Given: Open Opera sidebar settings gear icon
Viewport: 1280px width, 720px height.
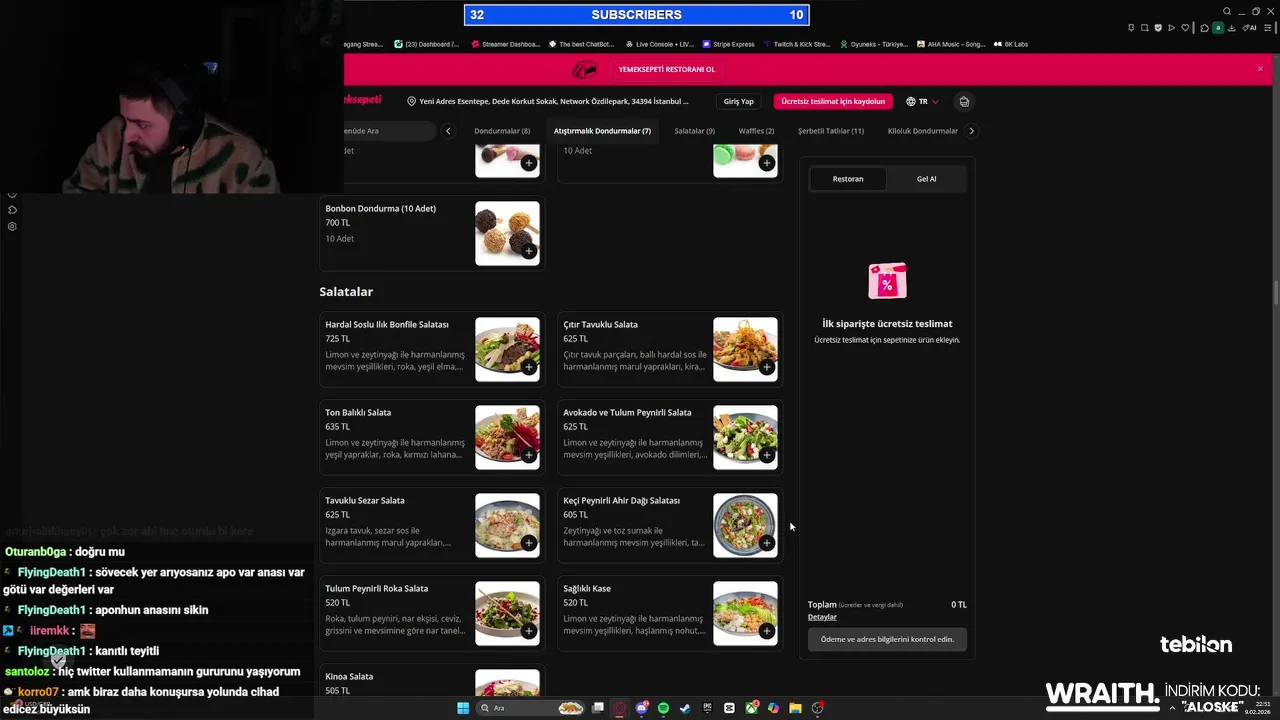Looking at the screenshot, I should pyautogui.click(x=12, y=226).
